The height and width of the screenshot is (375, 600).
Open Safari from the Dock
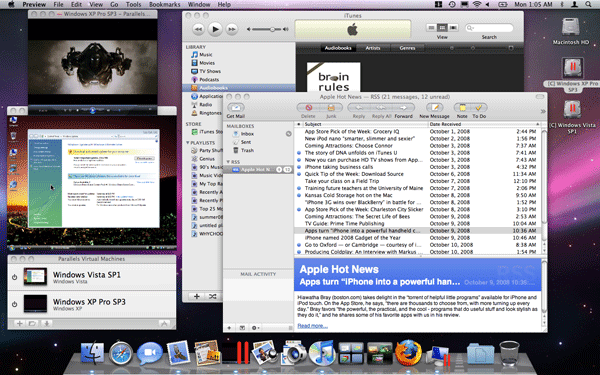[x=121, y=352]
